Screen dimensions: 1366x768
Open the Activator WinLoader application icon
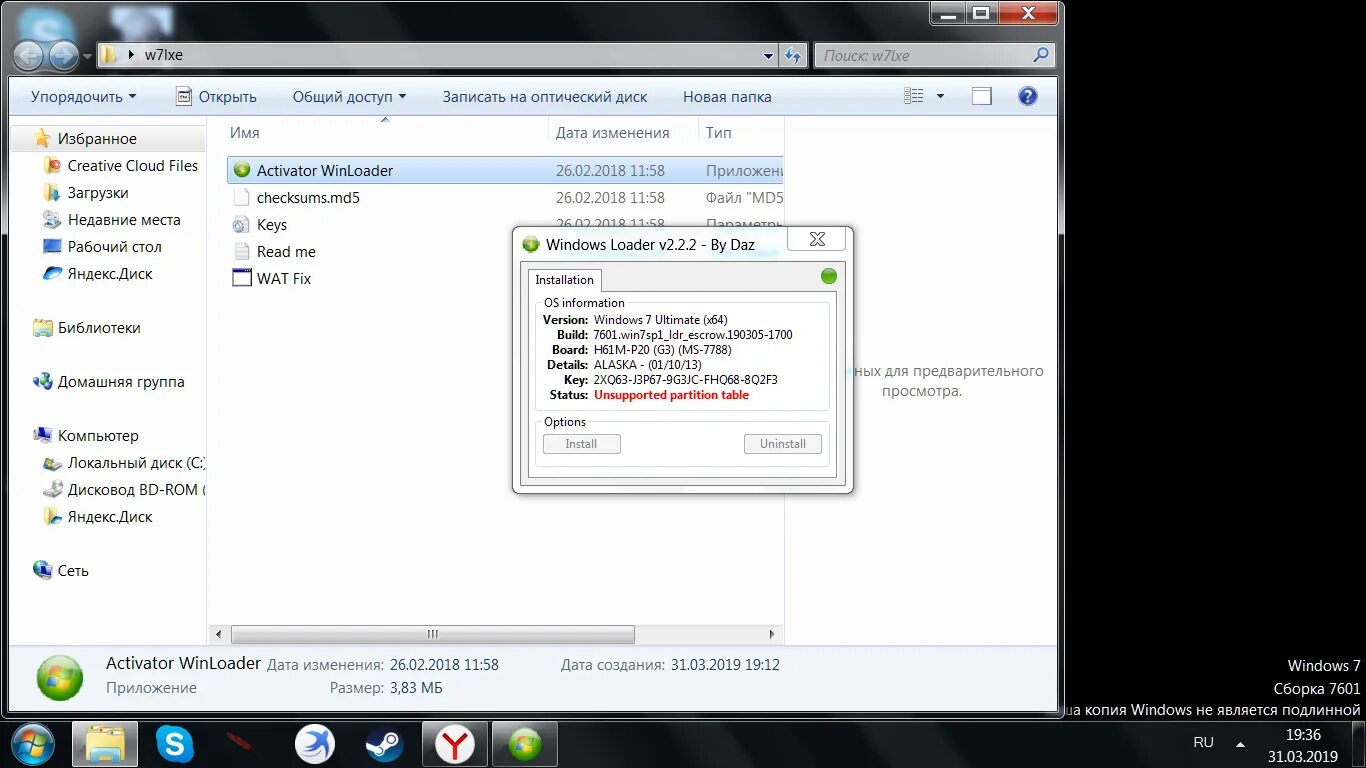click(x=240, y=170)
